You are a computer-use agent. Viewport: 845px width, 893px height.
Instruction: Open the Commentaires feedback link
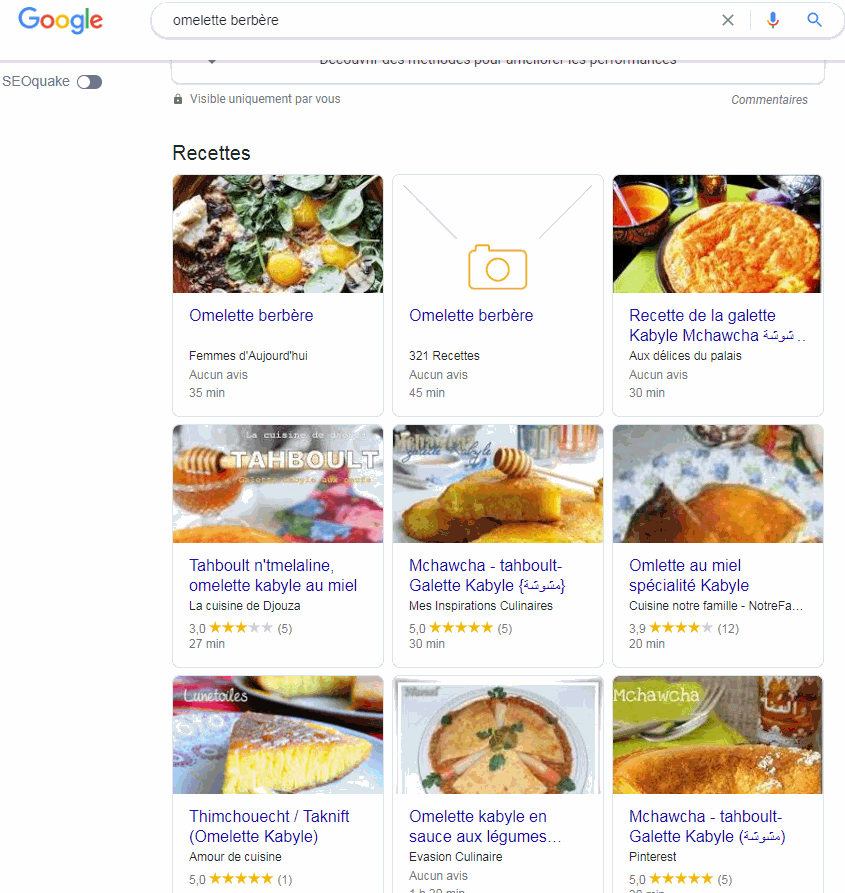[x=769, y=100]
